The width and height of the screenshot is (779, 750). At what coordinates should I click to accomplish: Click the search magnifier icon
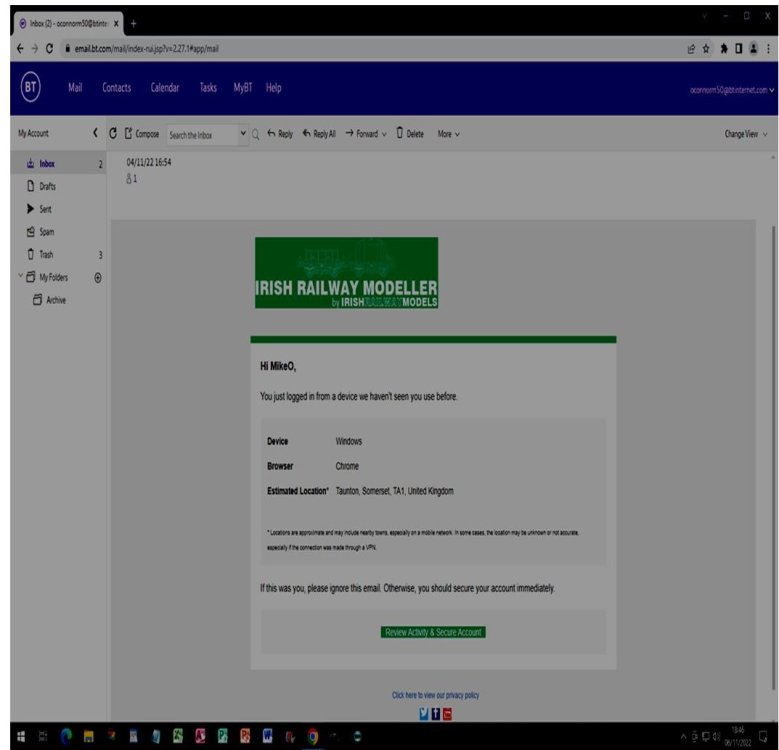click(256, 134)
